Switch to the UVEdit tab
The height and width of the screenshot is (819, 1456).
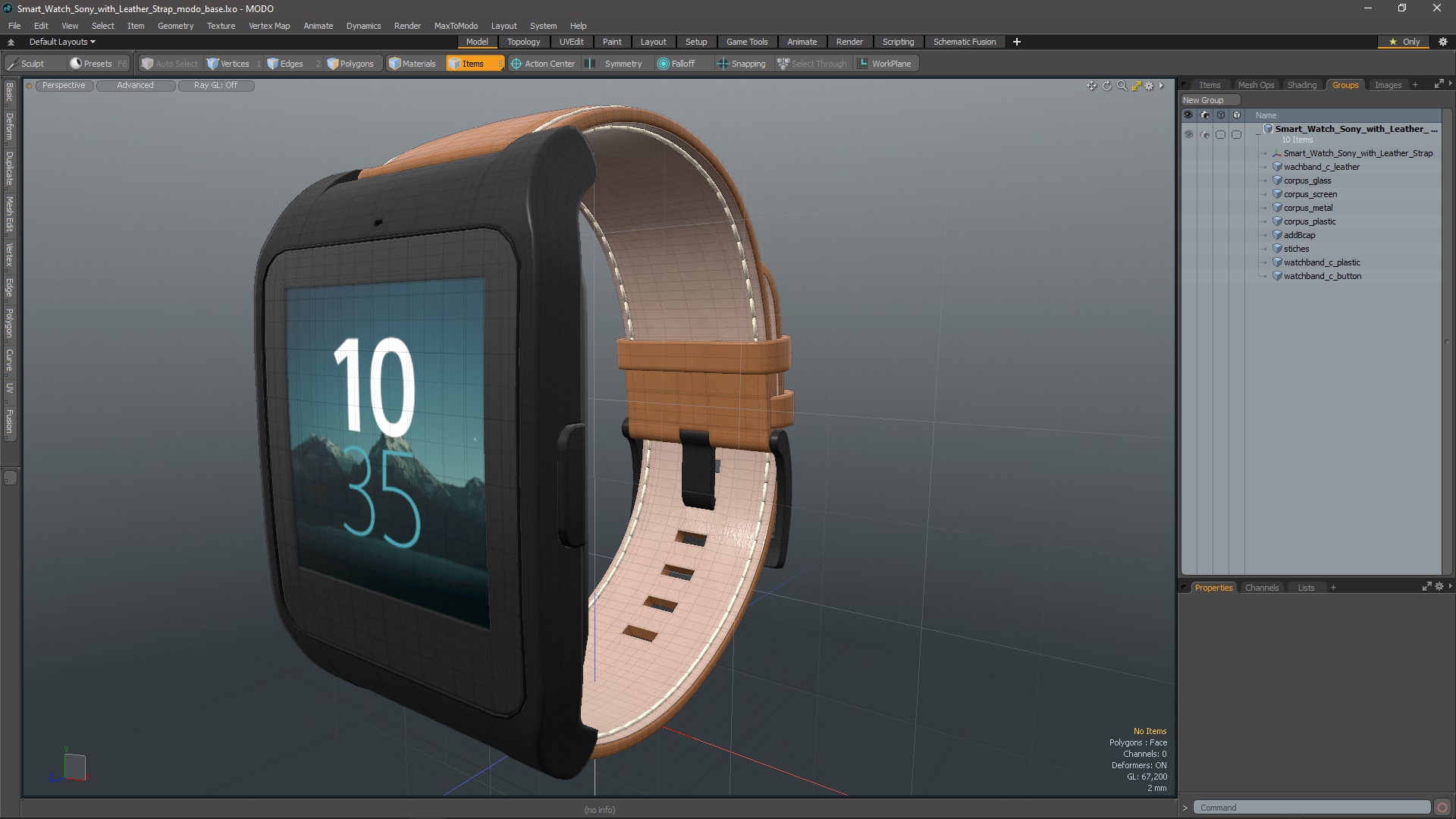coord(572,41)
